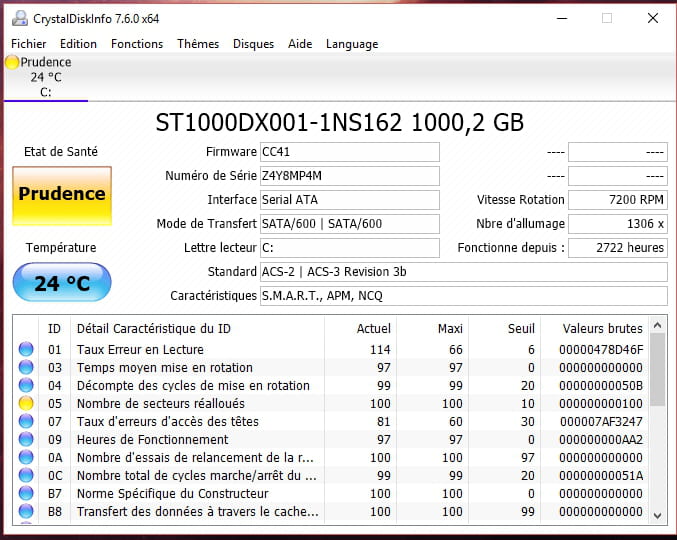Click the Etat de Santé label
Screen dimensions: 677x540
click(x=61, y=152)
